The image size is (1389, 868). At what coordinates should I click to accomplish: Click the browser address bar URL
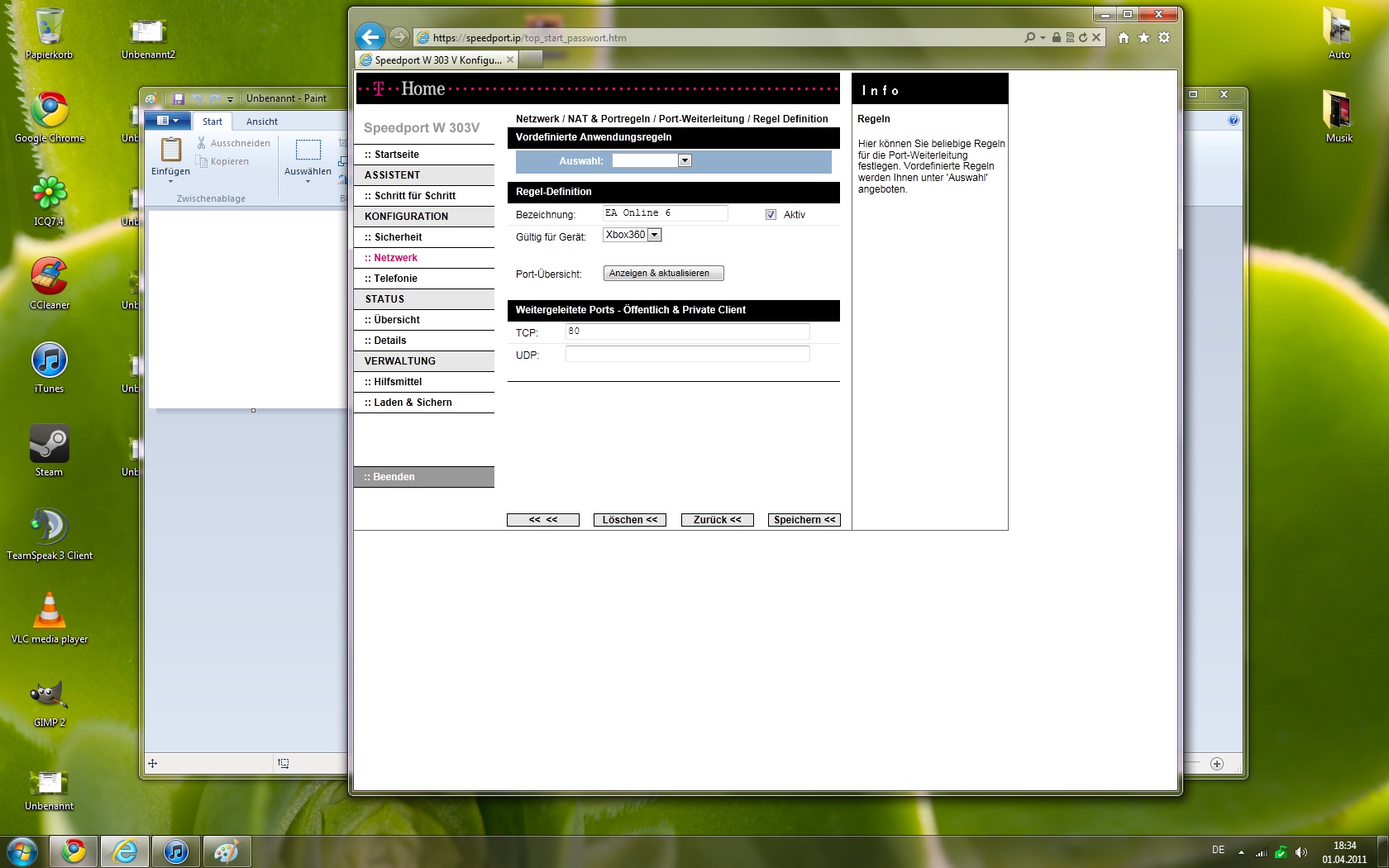point(529,37)
